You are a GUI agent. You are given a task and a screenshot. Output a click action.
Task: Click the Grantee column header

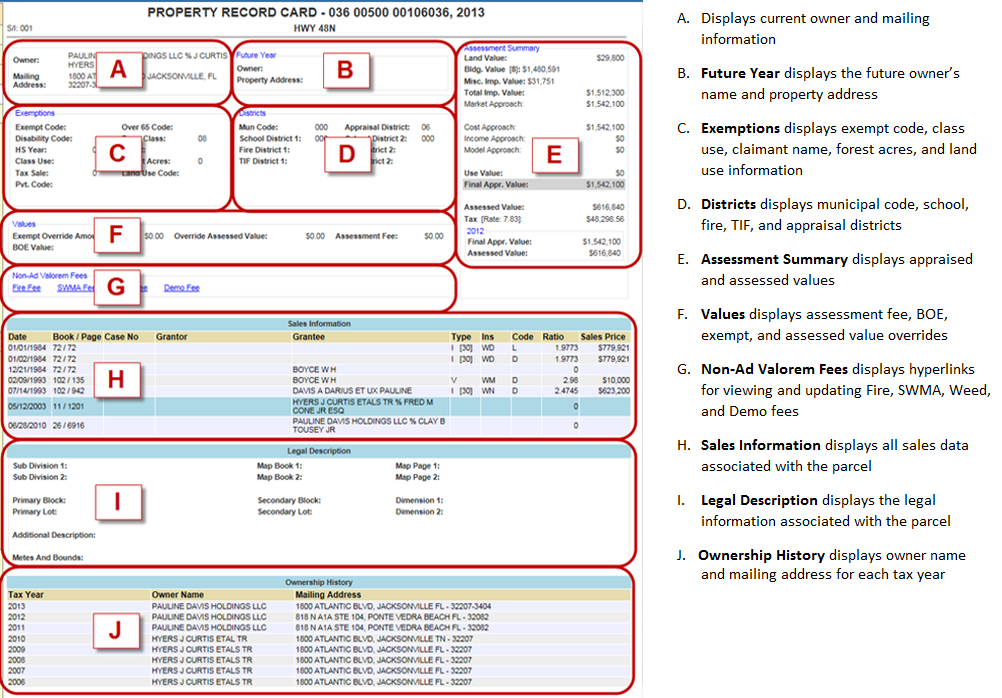[309, 337]
